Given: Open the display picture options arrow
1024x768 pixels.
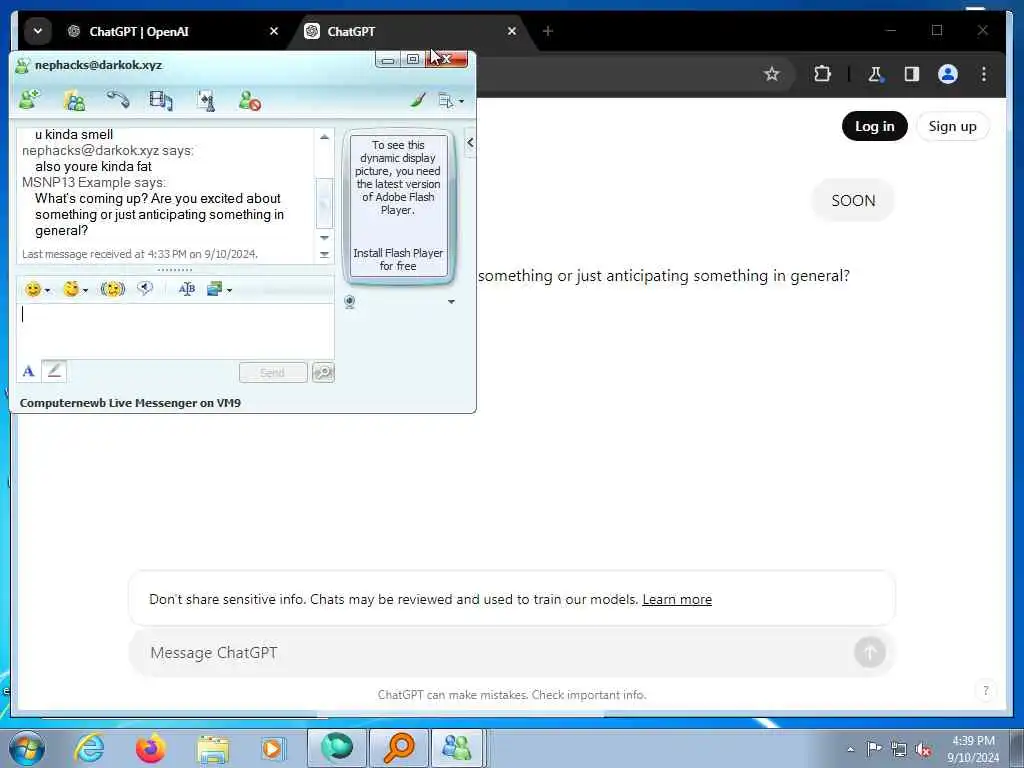Looking at the screenshot, I should (451, 302).
